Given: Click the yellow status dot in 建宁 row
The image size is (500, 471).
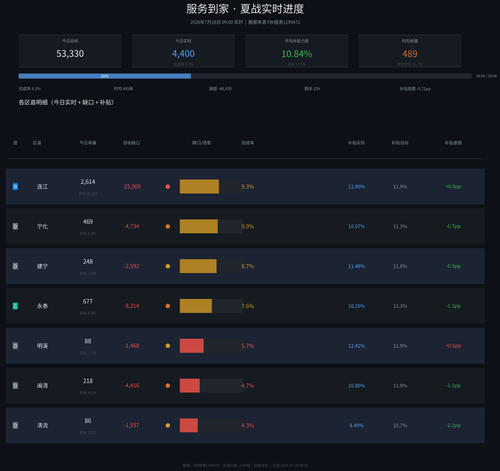Looking at the screenshot, I should 168,266.
